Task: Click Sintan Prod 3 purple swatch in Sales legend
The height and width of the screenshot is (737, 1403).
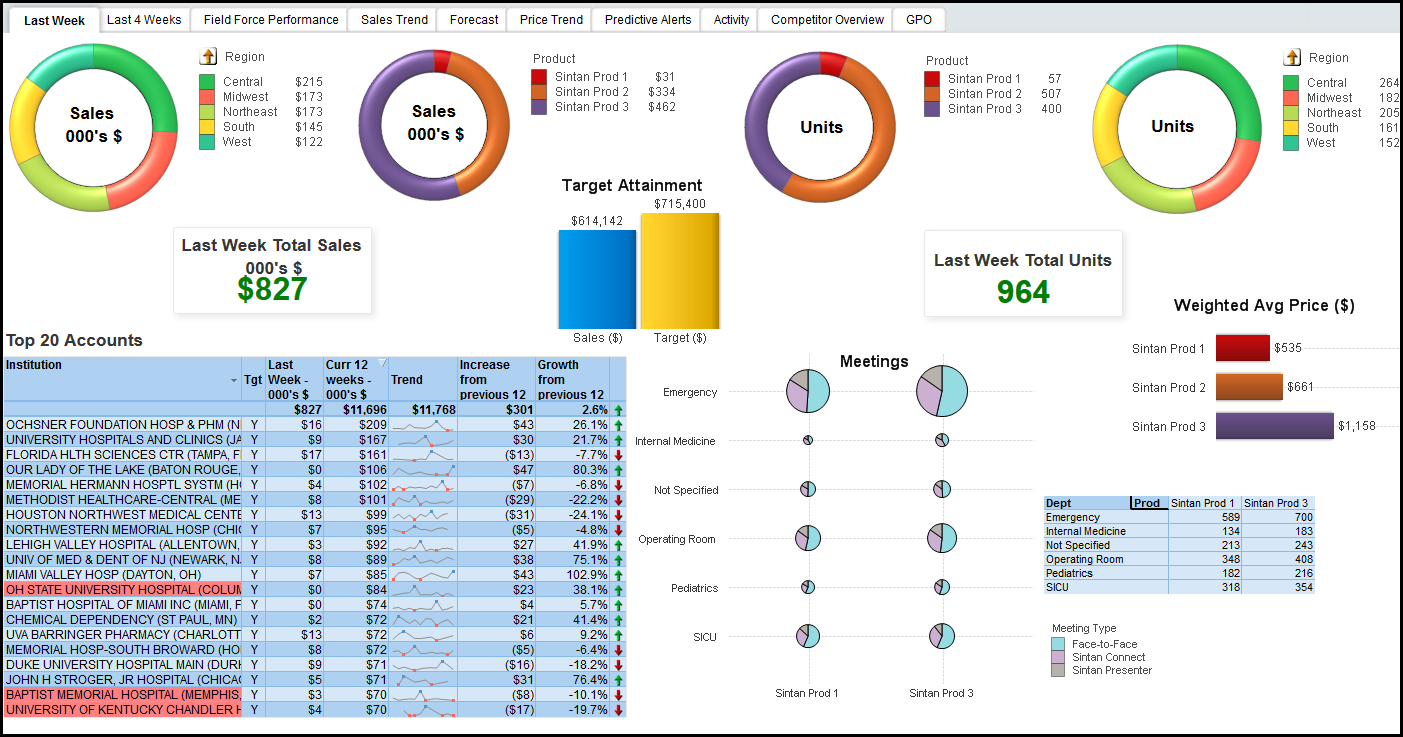Action: pyautogui.click(x=539, y=107)
